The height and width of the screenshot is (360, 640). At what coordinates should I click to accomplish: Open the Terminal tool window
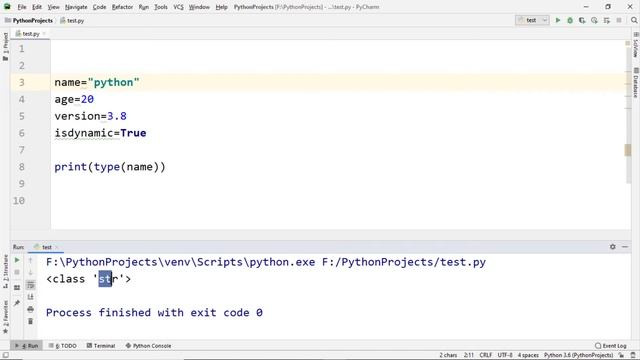(101, 346)
